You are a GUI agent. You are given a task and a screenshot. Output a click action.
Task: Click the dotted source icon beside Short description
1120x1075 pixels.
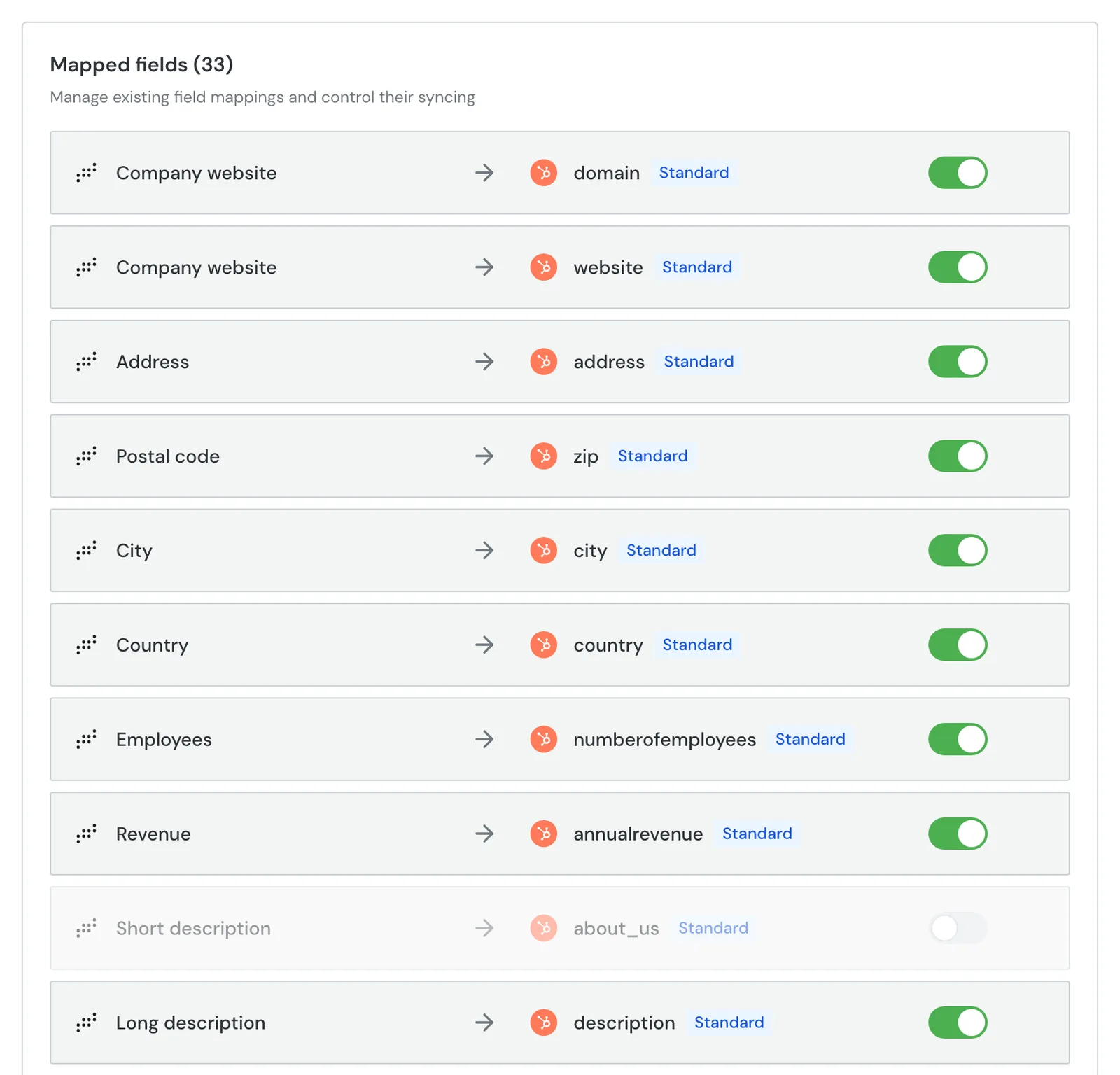click(x=87, y=928)
